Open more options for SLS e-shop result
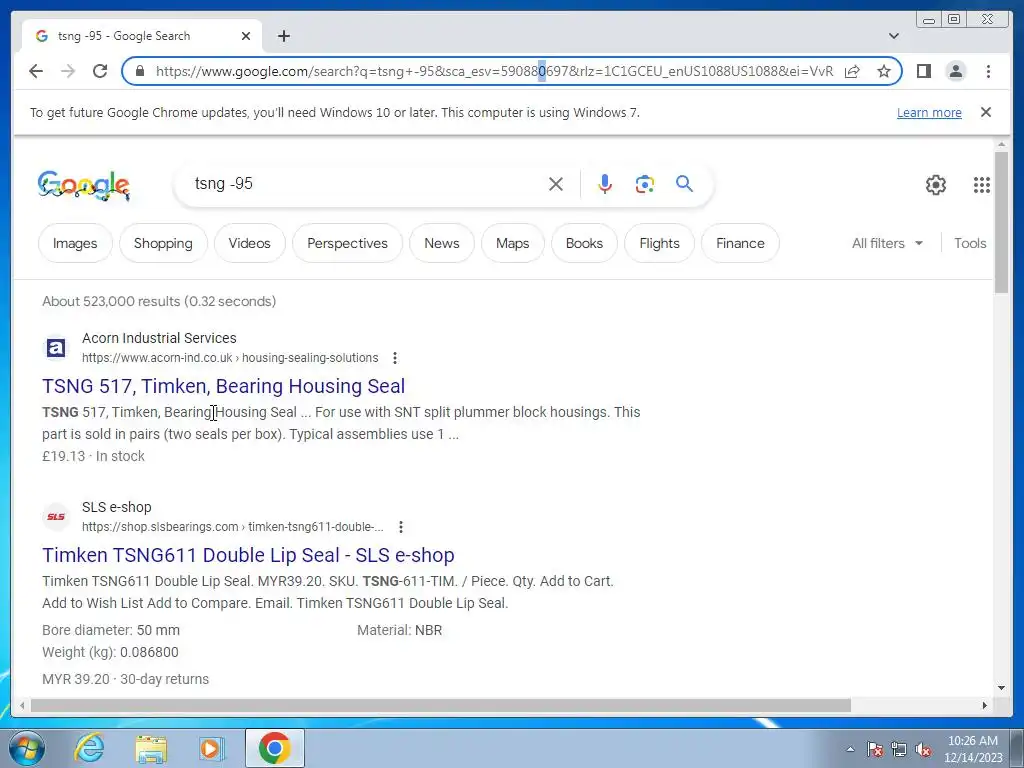 pyautogui.click(x=401, y=526)
